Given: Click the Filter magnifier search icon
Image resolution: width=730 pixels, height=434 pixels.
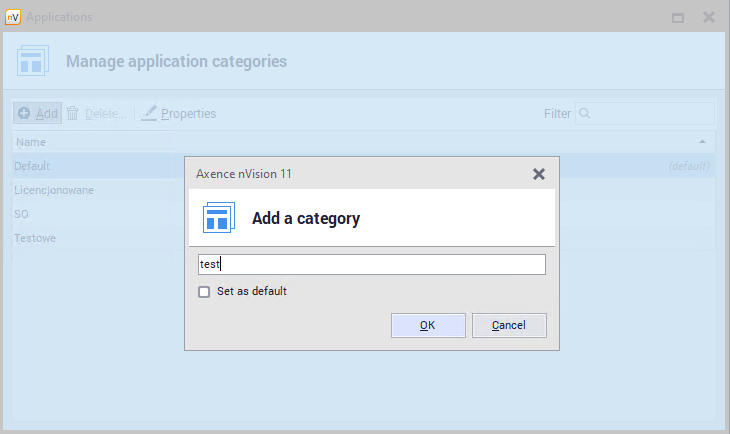Looking at the screenshot, I should tap(585, 114).
